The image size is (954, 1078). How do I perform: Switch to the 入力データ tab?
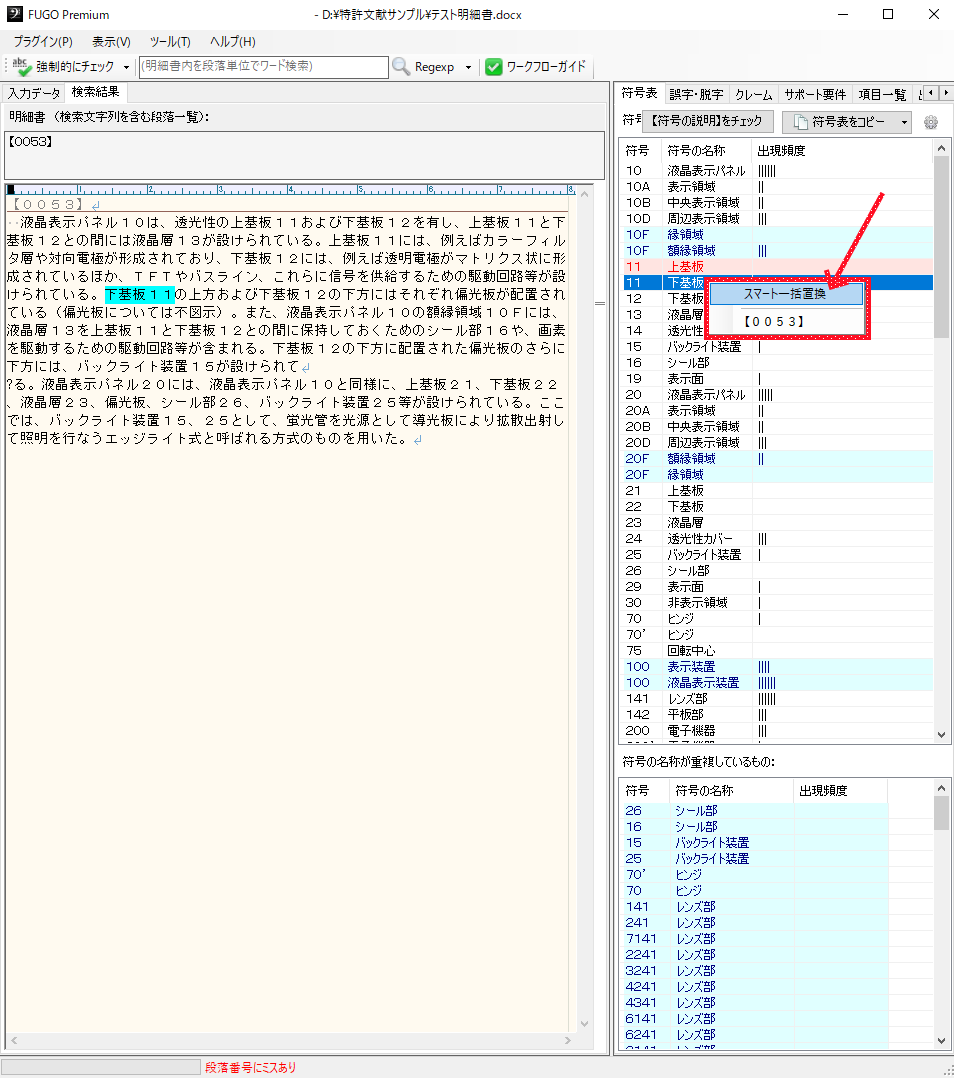(x=34, y=93)
